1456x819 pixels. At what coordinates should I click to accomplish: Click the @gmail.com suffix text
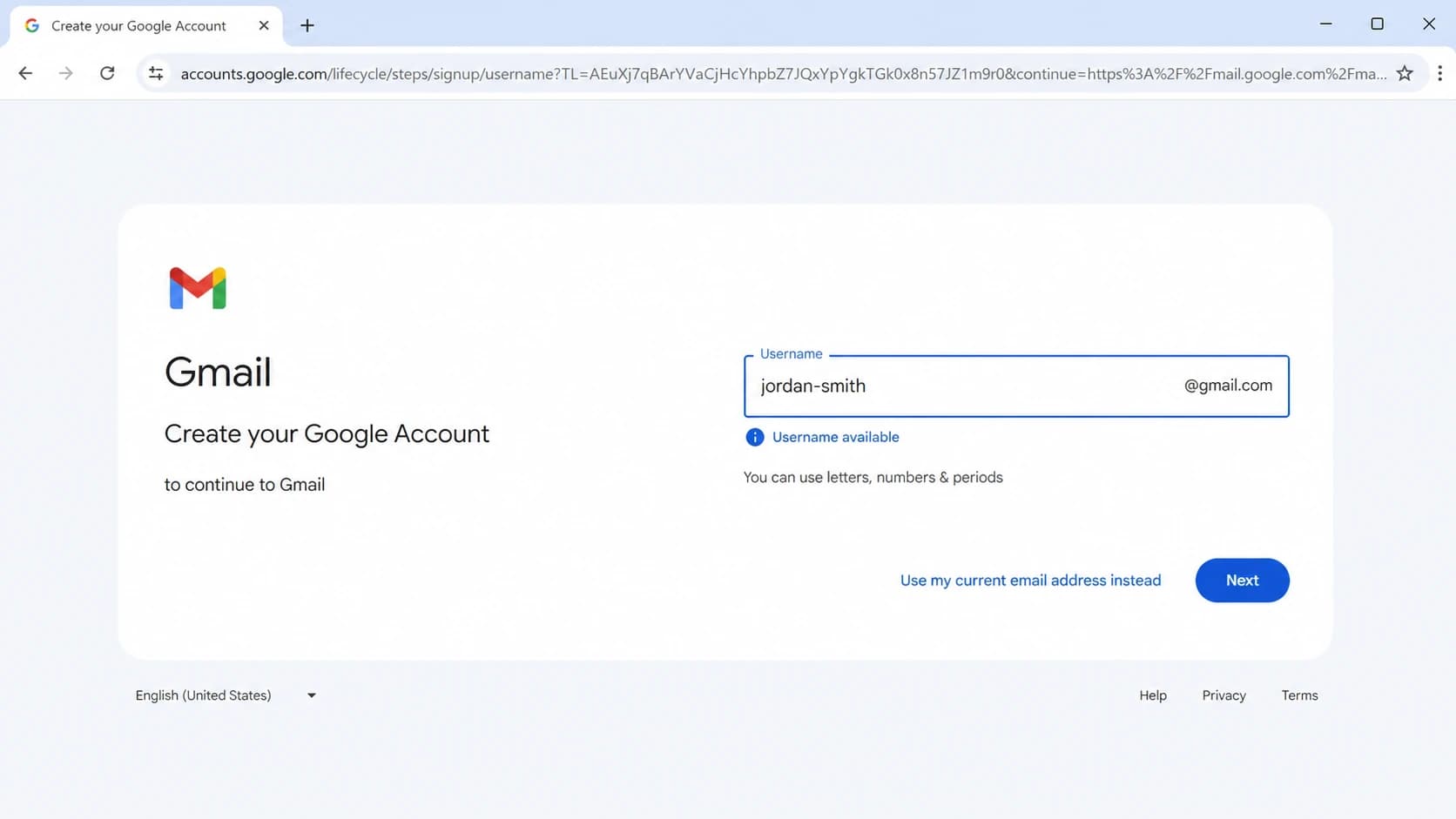point(1228,386)
